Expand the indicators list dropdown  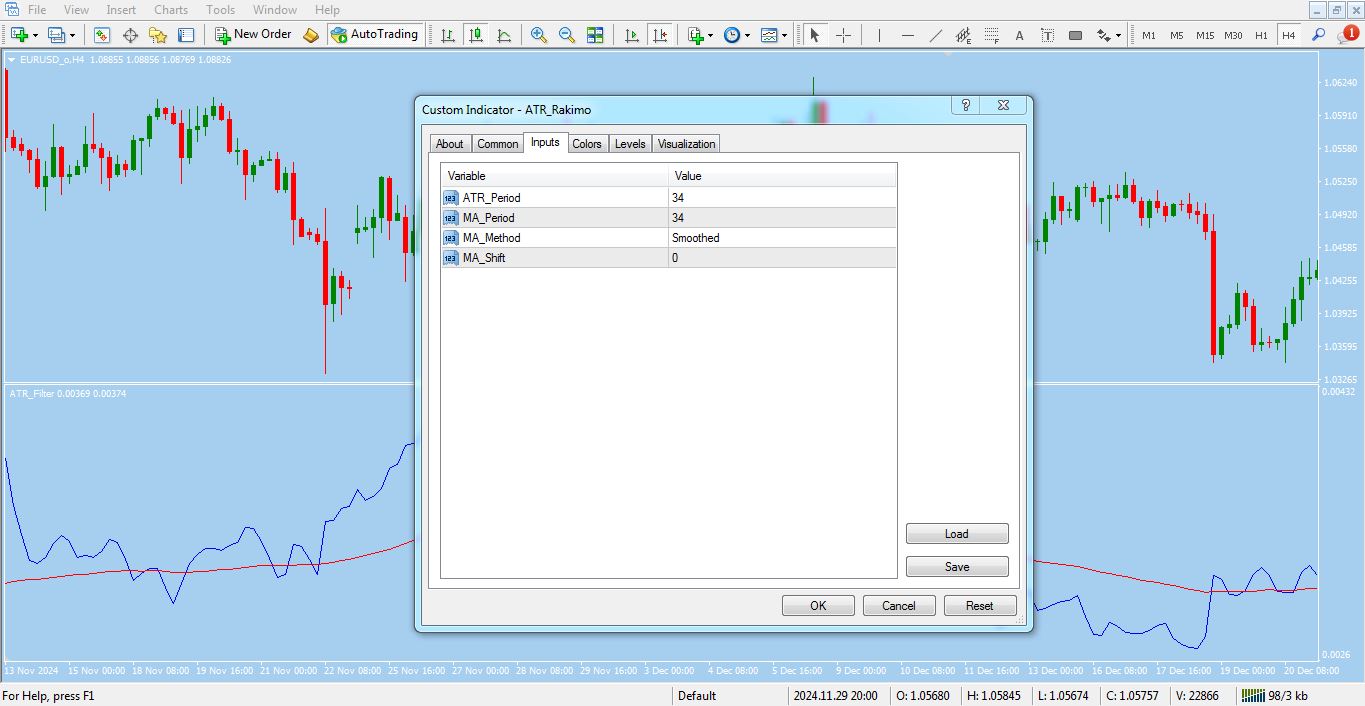(710, 35)
